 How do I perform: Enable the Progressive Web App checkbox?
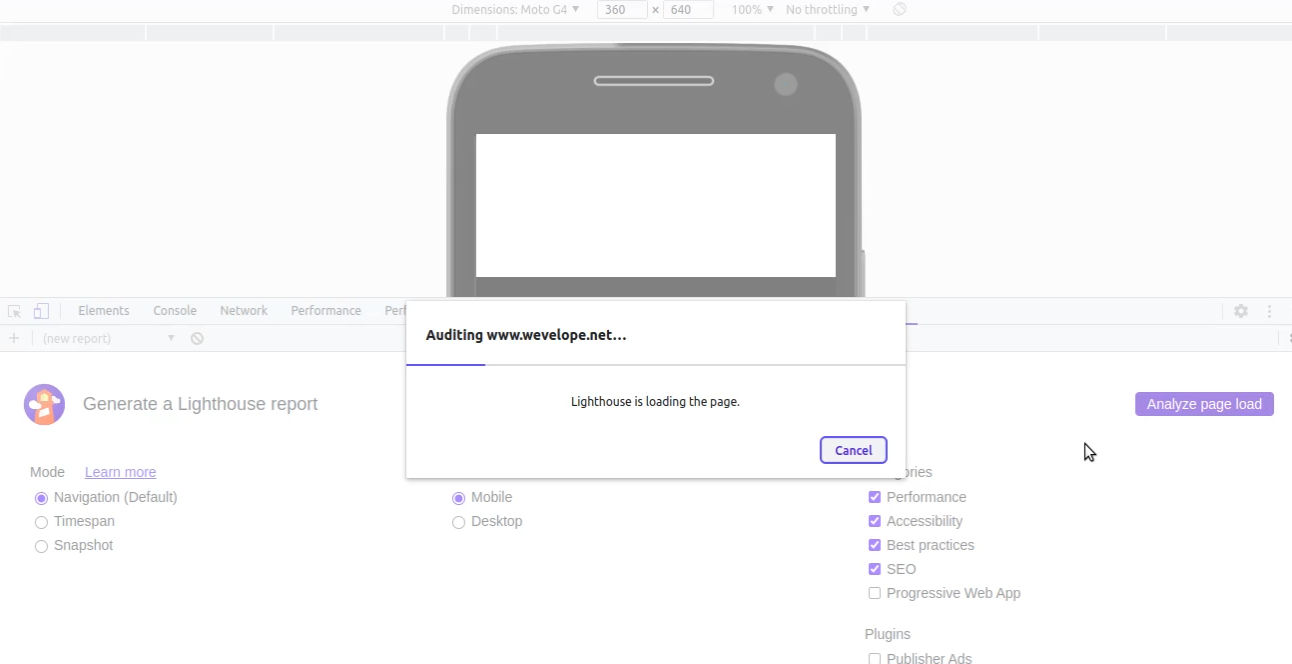874,593
